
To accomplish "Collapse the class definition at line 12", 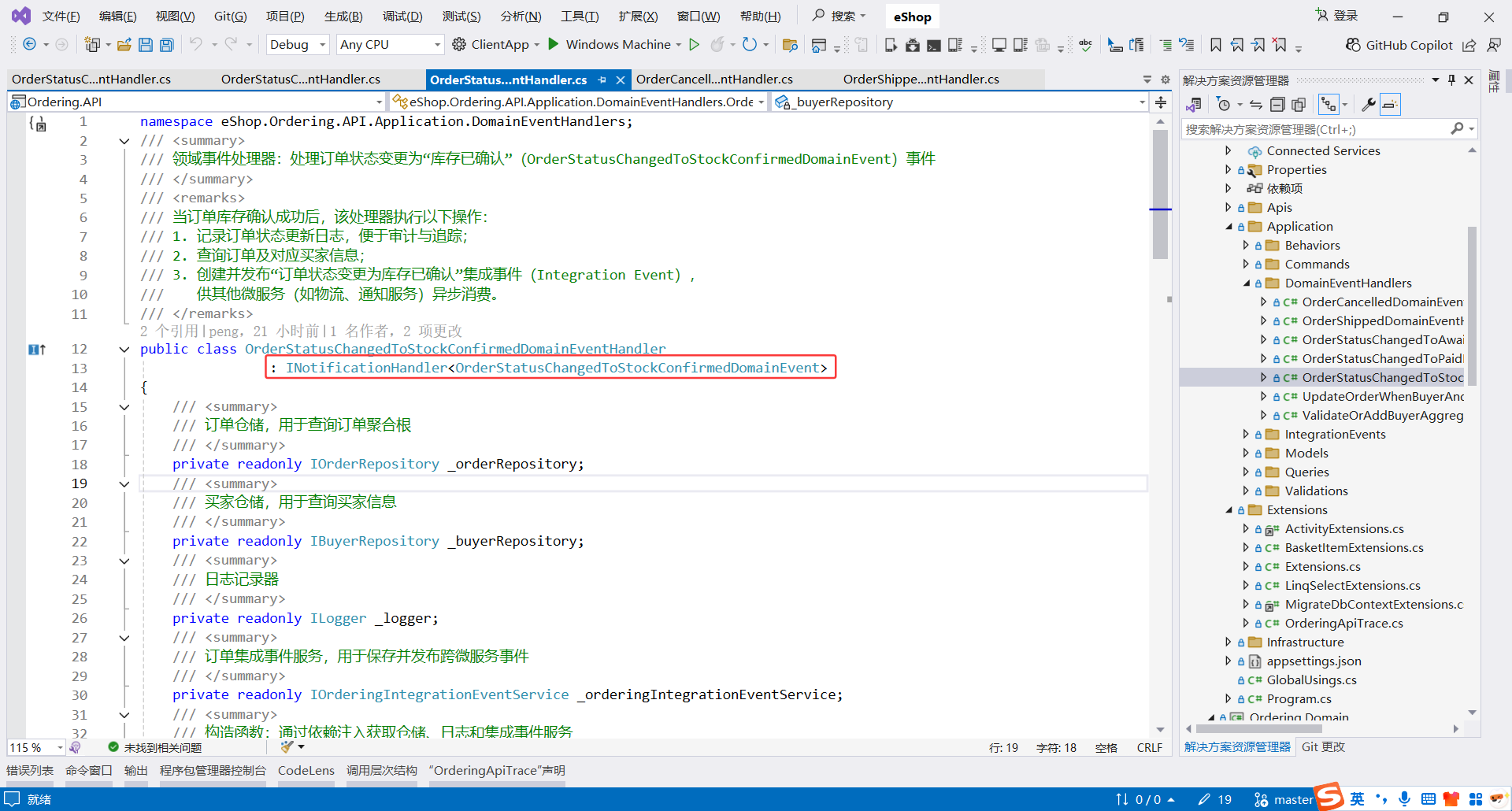I will [x=124, y=350].
